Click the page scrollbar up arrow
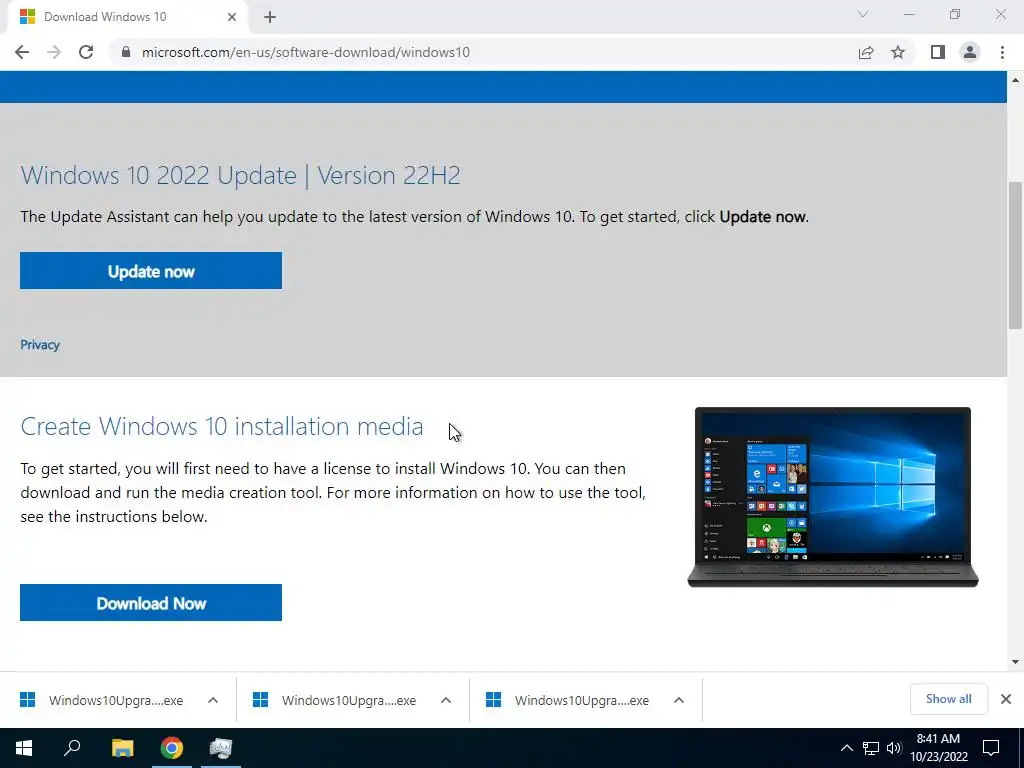1024x768 pixels. tap(1016, 80)
